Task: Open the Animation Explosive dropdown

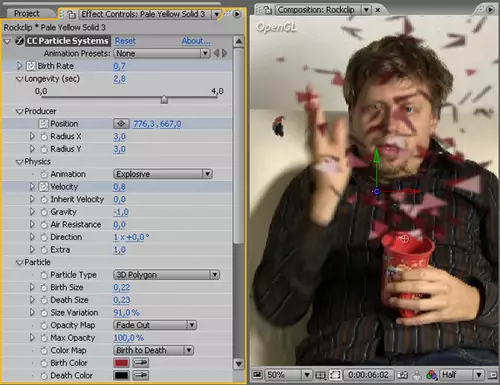Action: 163,174
